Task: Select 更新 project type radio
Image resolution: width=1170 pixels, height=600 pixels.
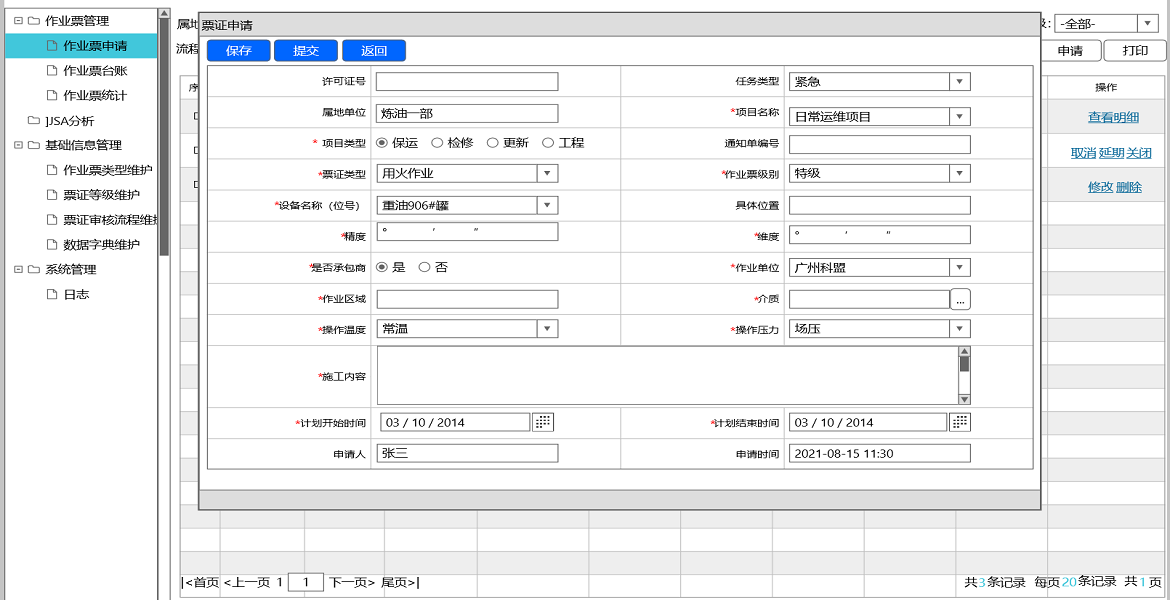Action: click(x=492, y=143)
